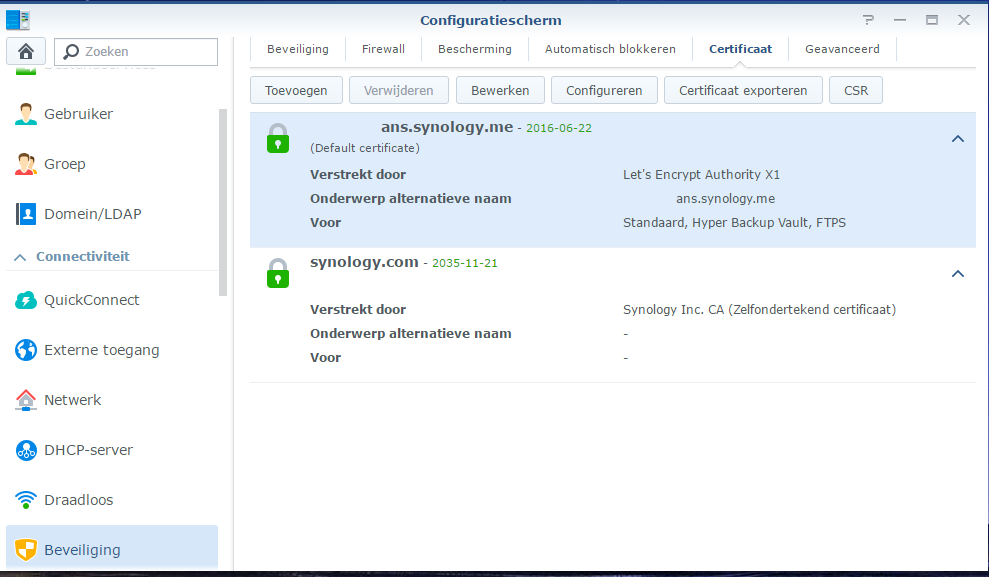The width and height of the screenshot is (989, 577).
Task: Open the Netwerk house icon
Action: (x=26, y=400)
